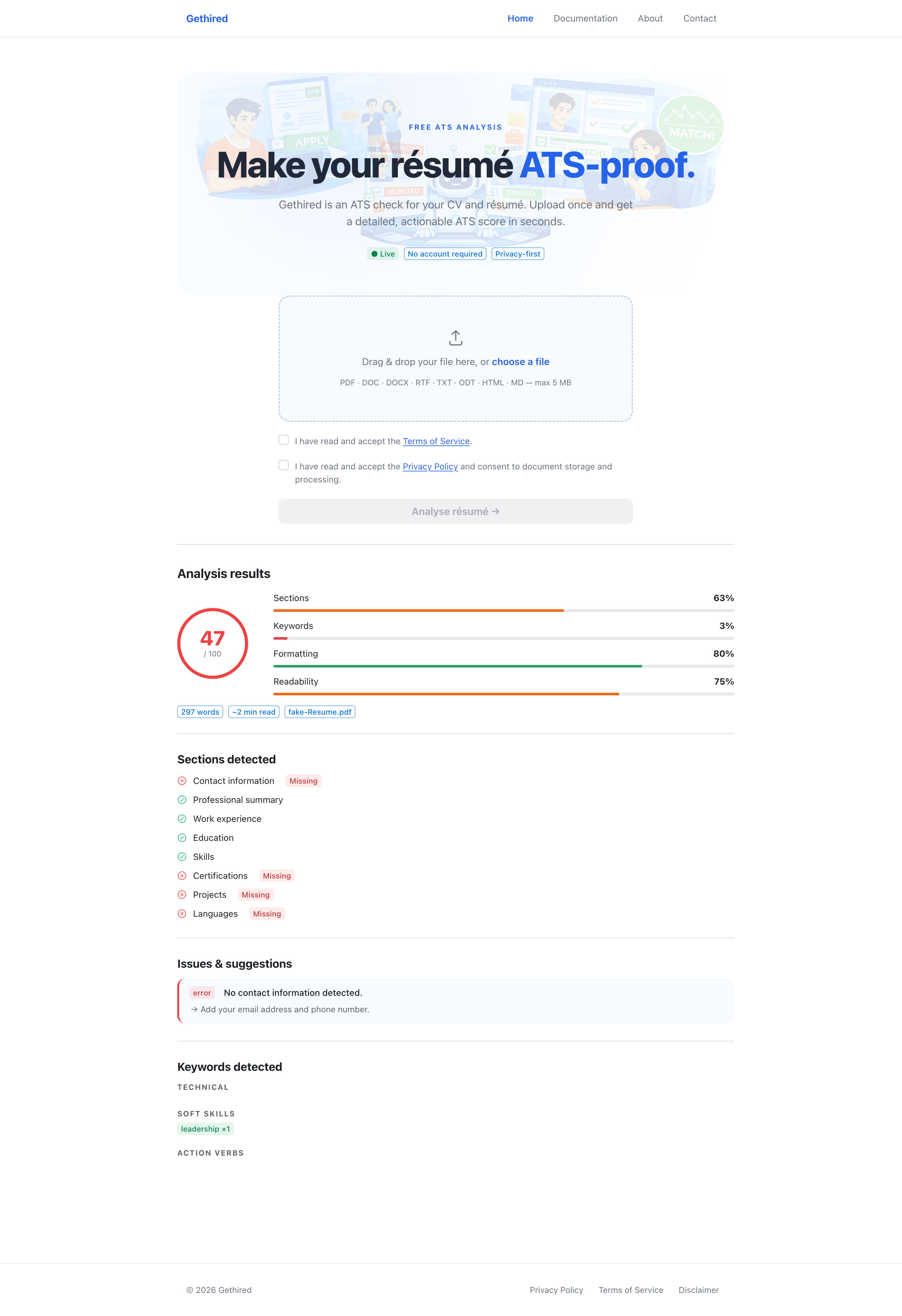Click the green check icon beside Skills
This screenshot has width=902, height=1316.
pyautogui.click(x=182, y=857)
